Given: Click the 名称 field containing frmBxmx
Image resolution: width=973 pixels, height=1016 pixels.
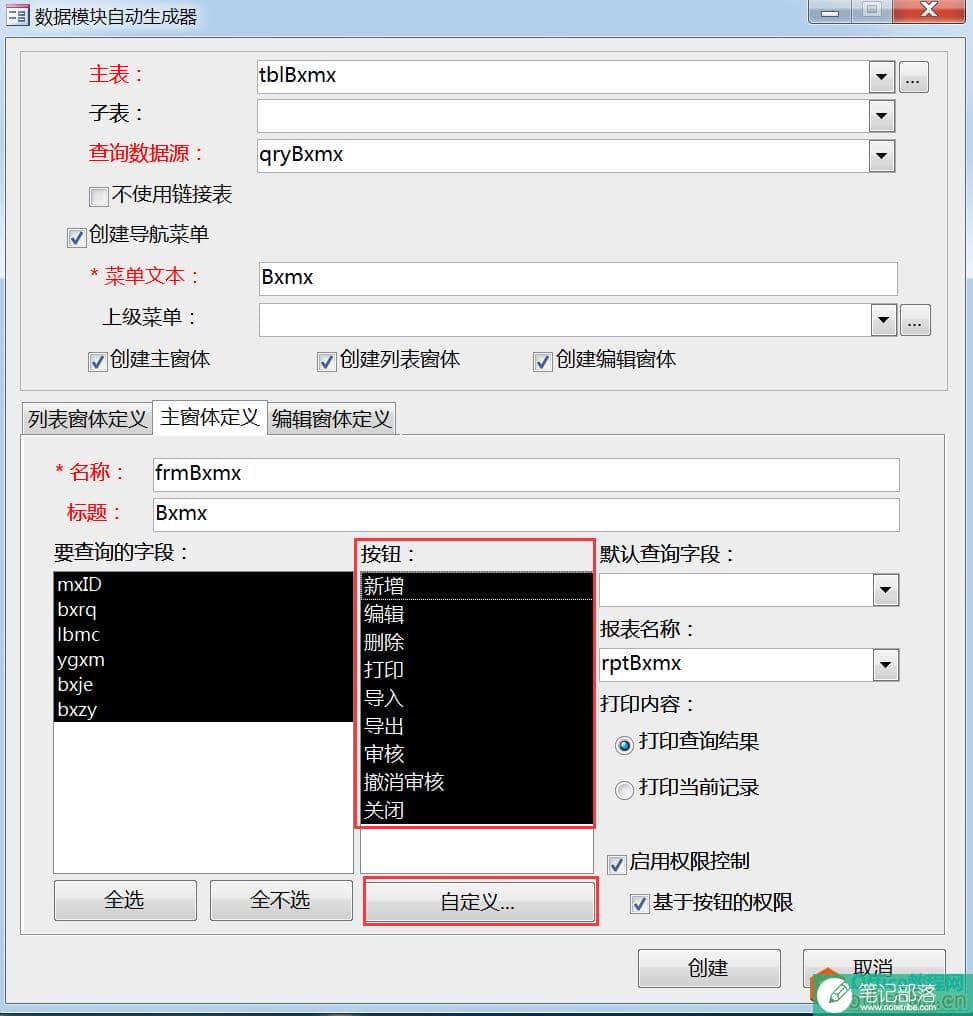Looking at the screenshot, I should click(526, 475).
